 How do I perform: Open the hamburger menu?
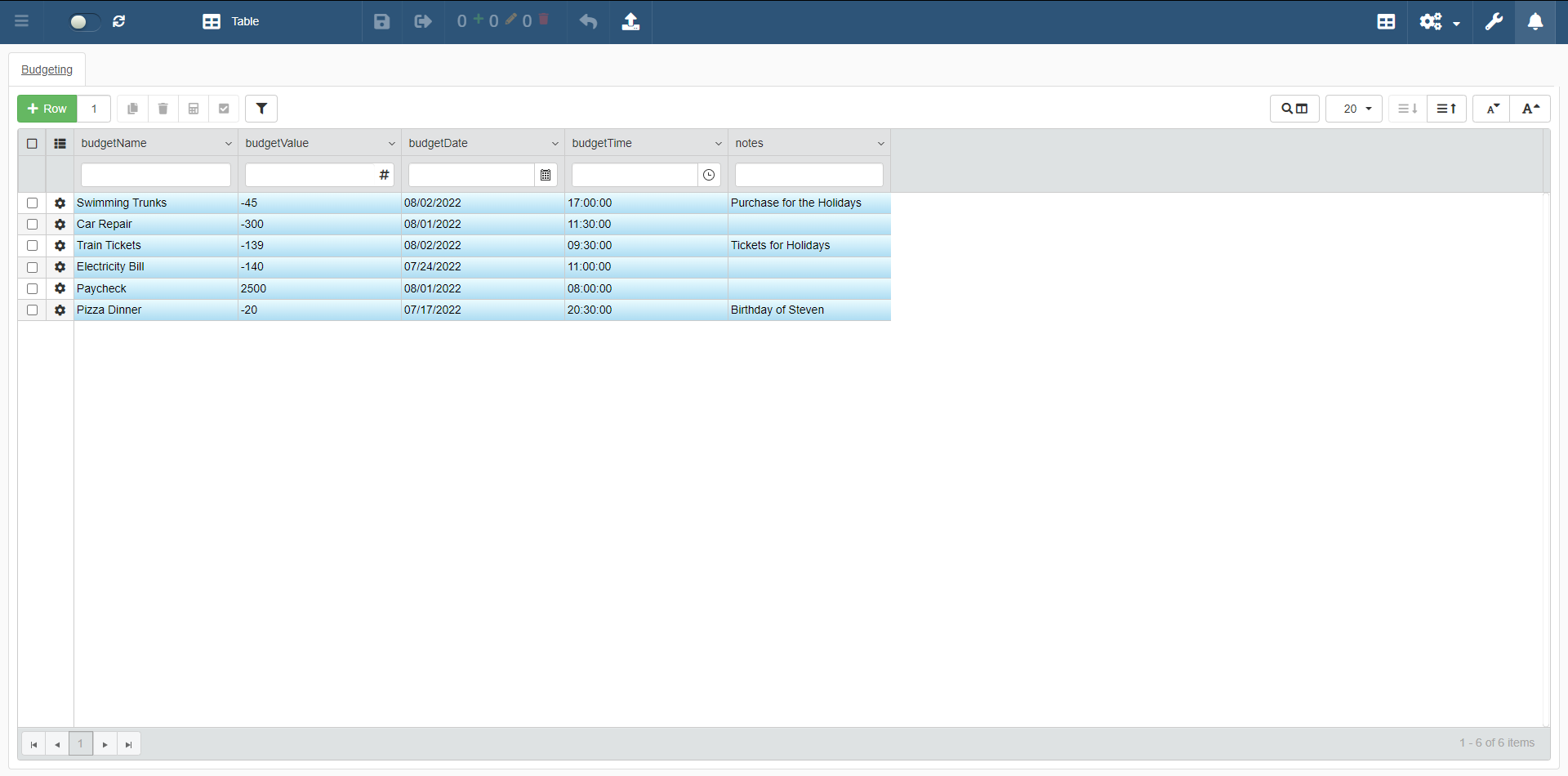[x=22, y=21]
